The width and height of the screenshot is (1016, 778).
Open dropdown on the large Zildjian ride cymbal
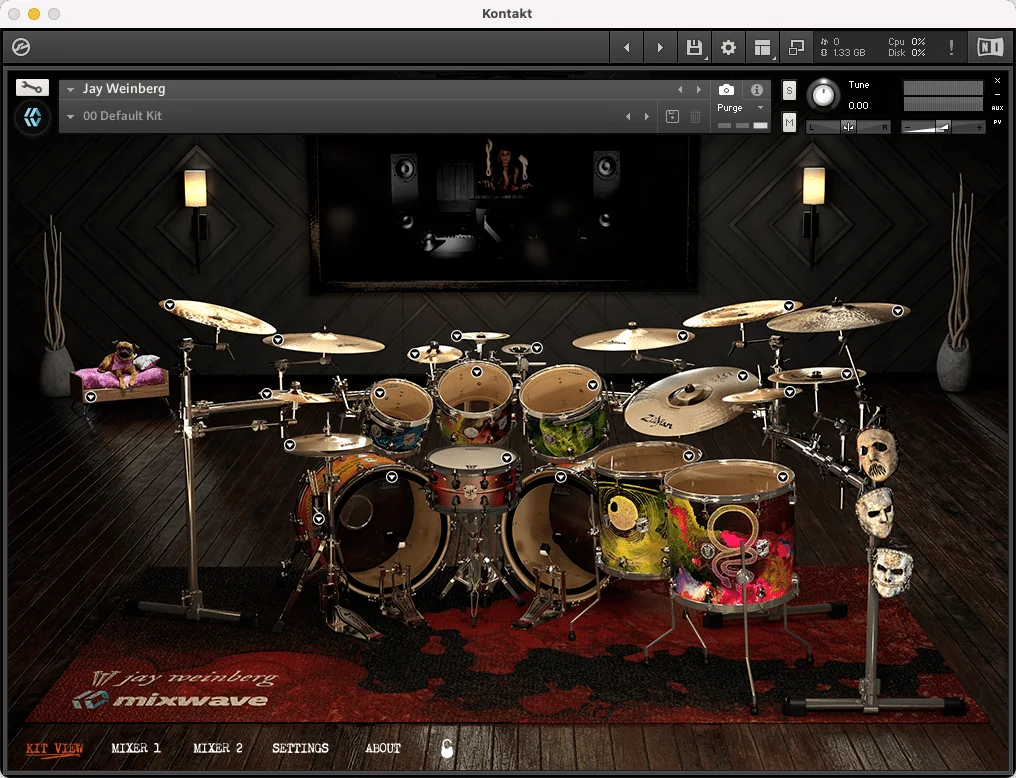[x=743, y=376]
